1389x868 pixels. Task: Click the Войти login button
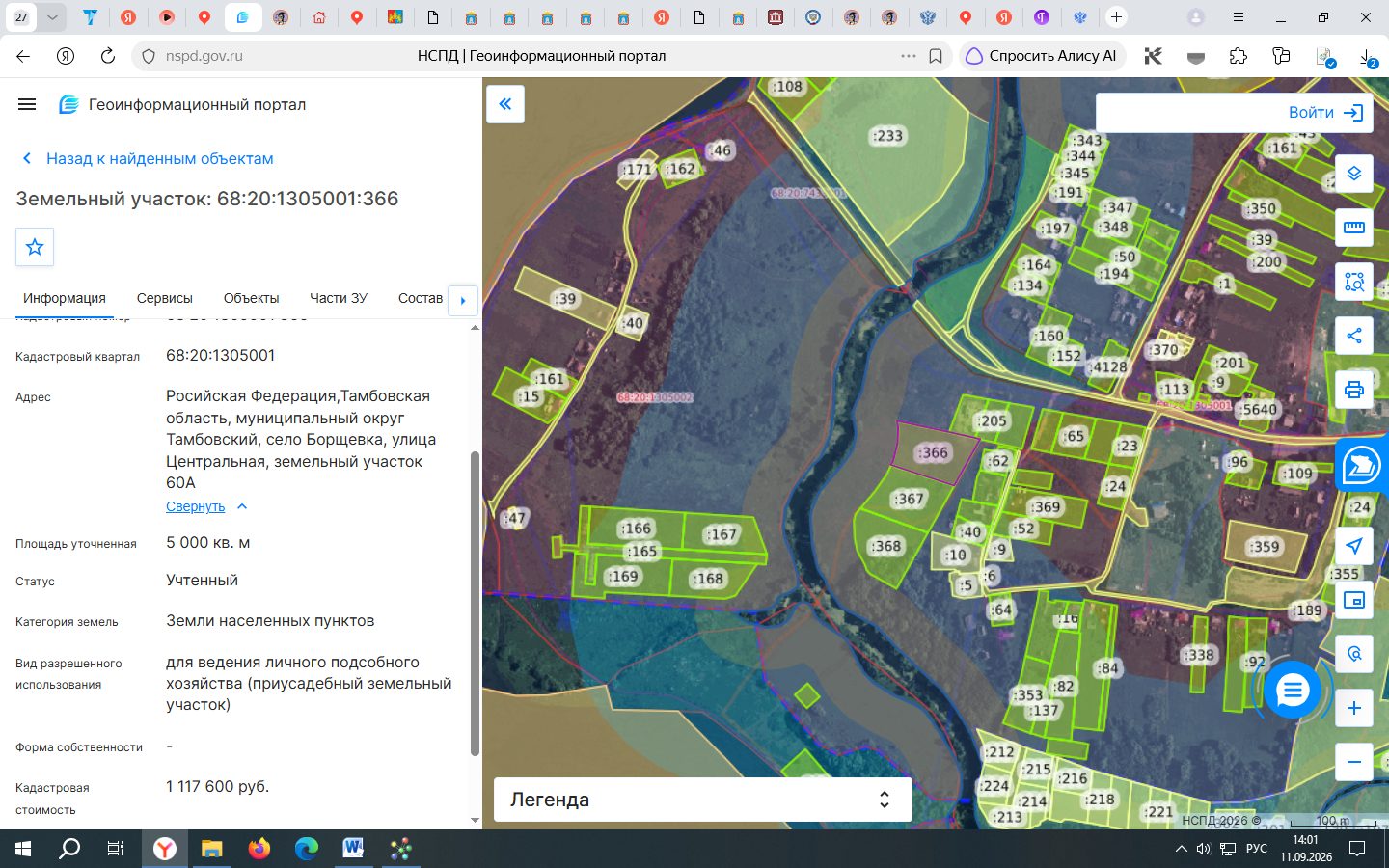click(1325, 113)
